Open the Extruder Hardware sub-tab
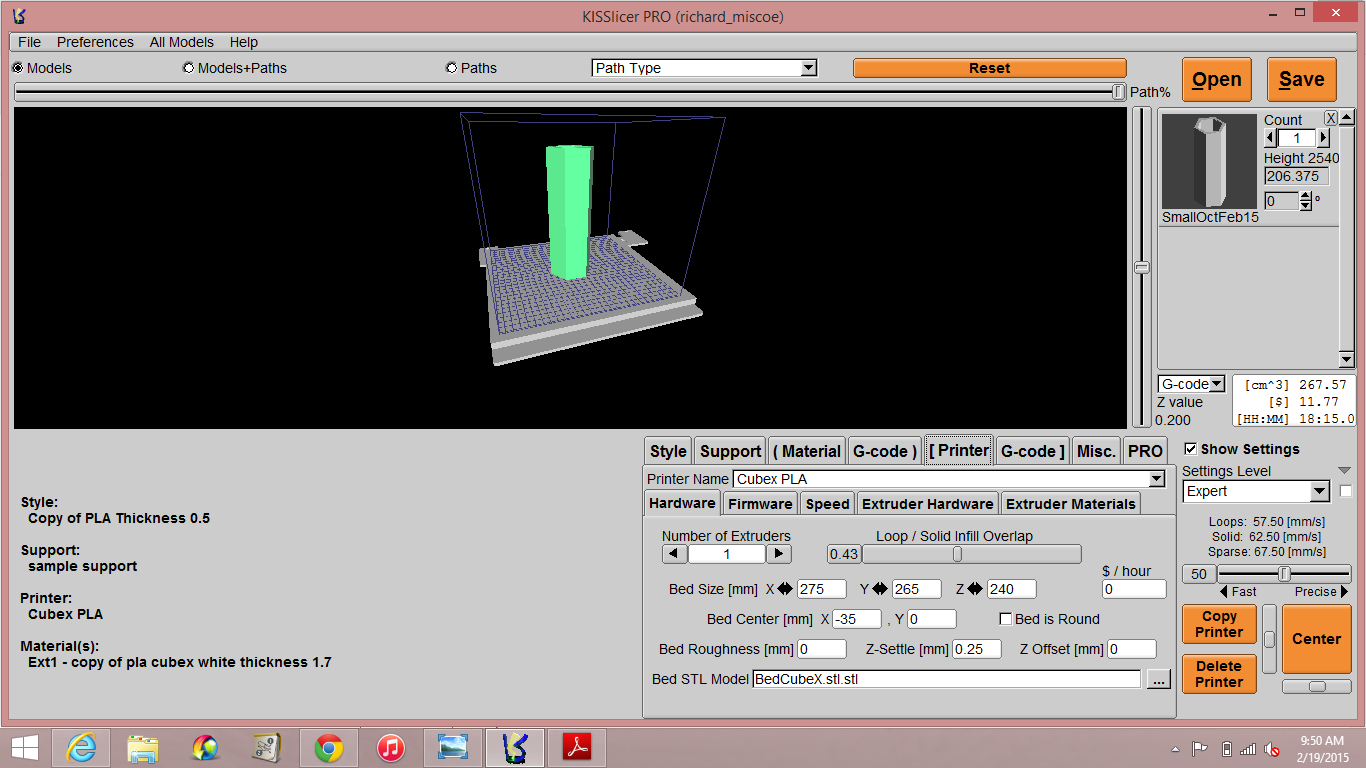Image resolution: width=1366 pixels, height=768 pixels. point(928,504)
